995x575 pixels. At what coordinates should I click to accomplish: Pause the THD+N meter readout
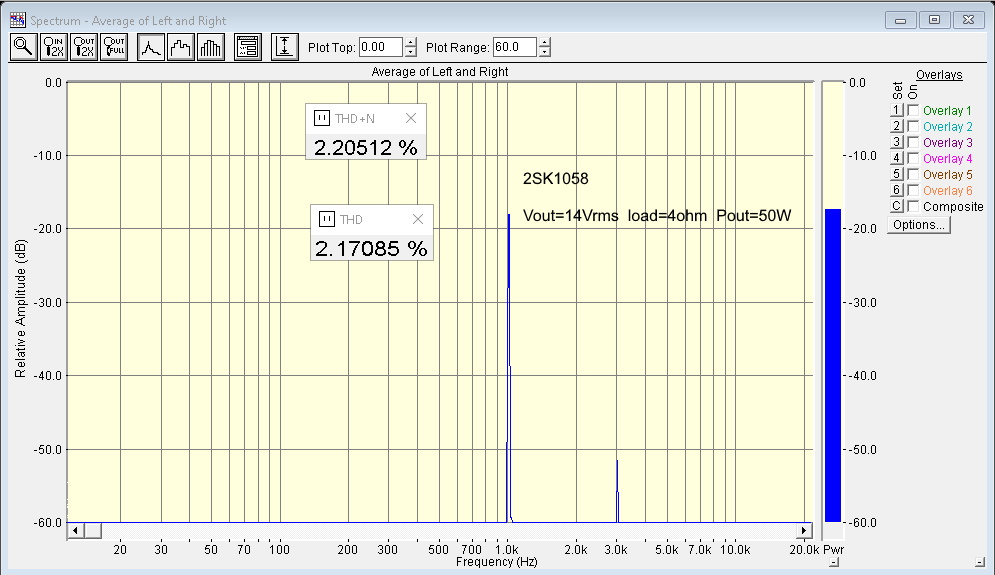(x=322, y=118)
